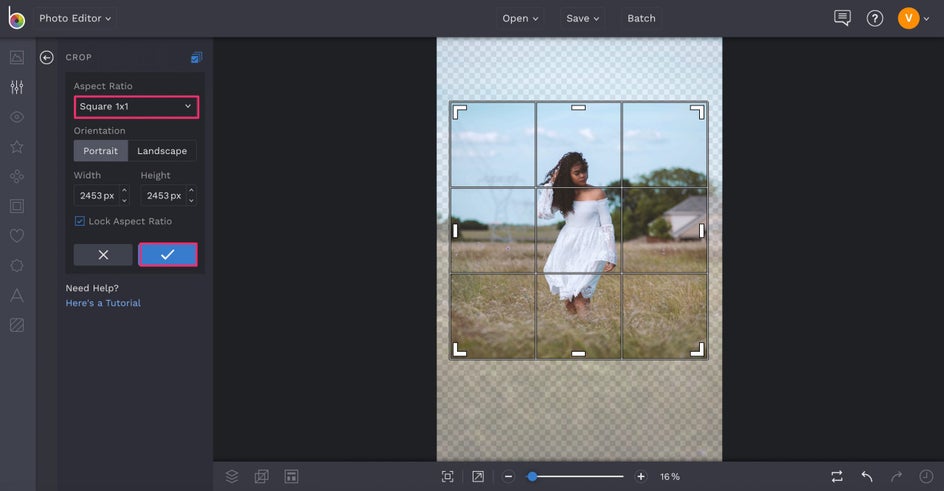The height and width of the screenshot is (491, 944).
Task: Expand the Save menu
Action: click(x=582, y=18)
